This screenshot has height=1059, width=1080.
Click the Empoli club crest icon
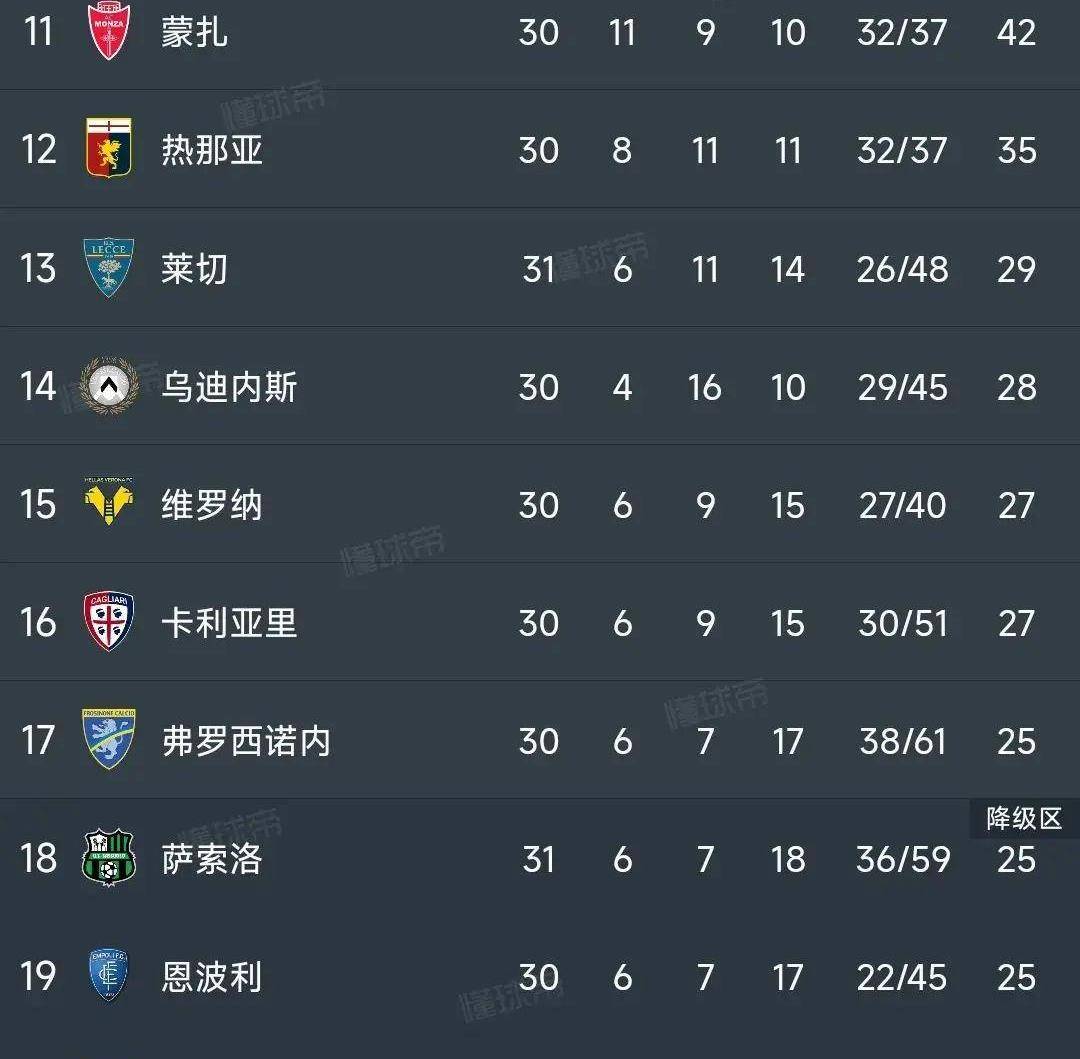(109, 975)
